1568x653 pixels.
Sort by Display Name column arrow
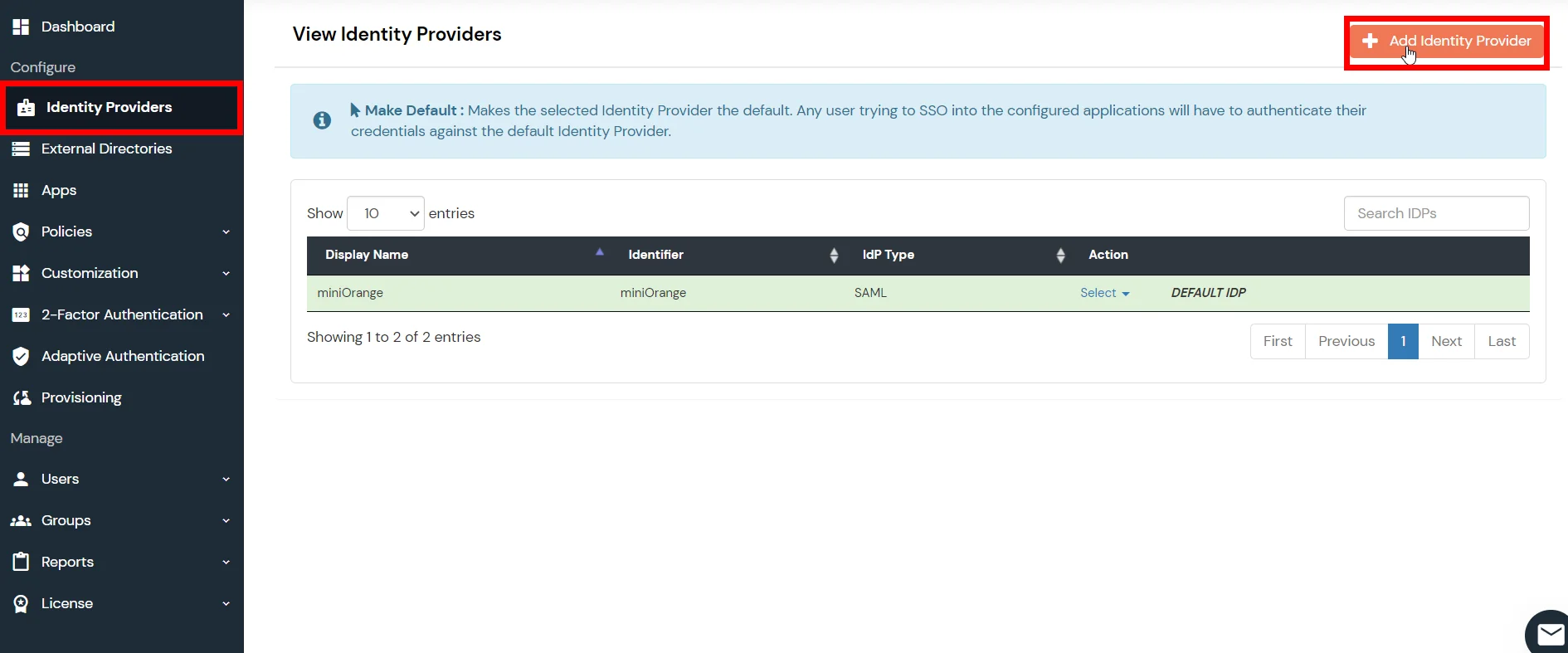(600, 252)
